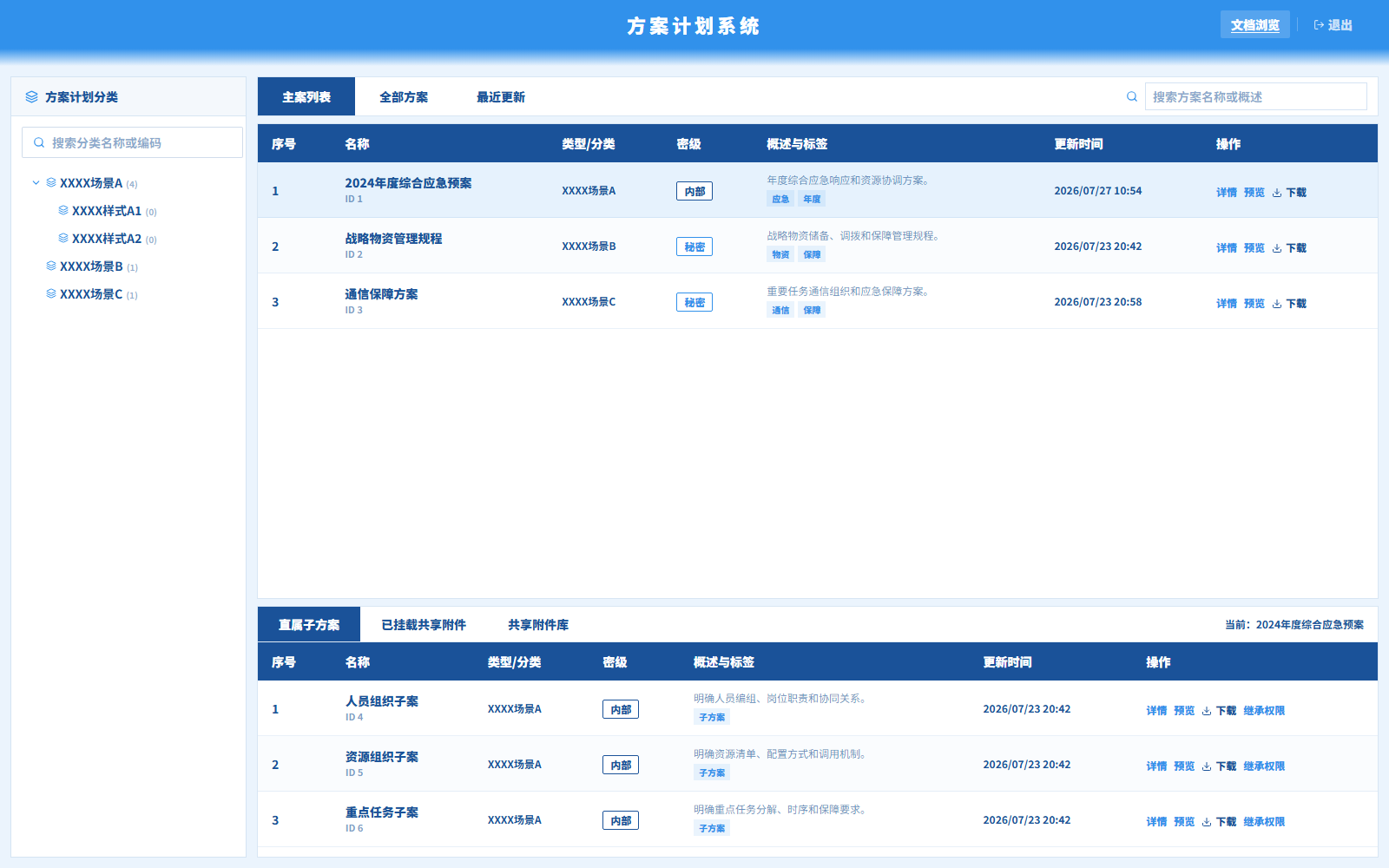Click the name 资源组织子案

click(x=382, y=757)
